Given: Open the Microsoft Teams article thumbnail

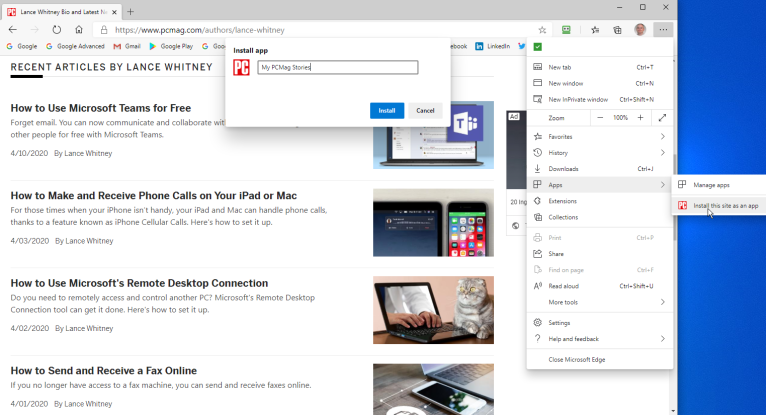Looking at the screenshot, I should tap(433, 147).
